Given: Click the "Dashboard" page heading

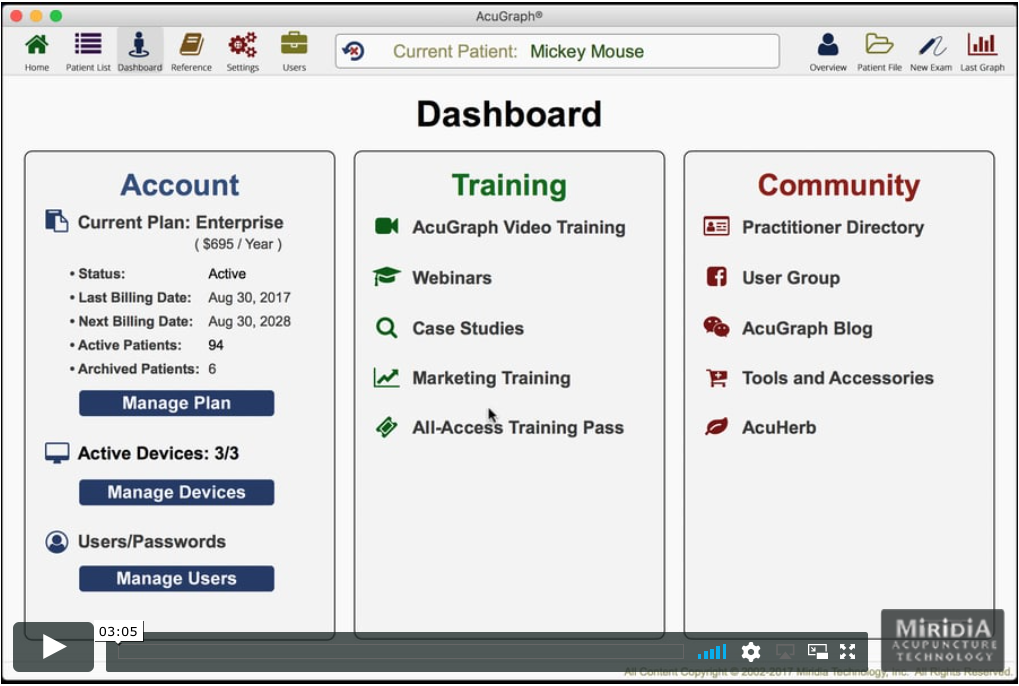Looking at the screenshot, I should pyautogui.click(x=510, y=114).
